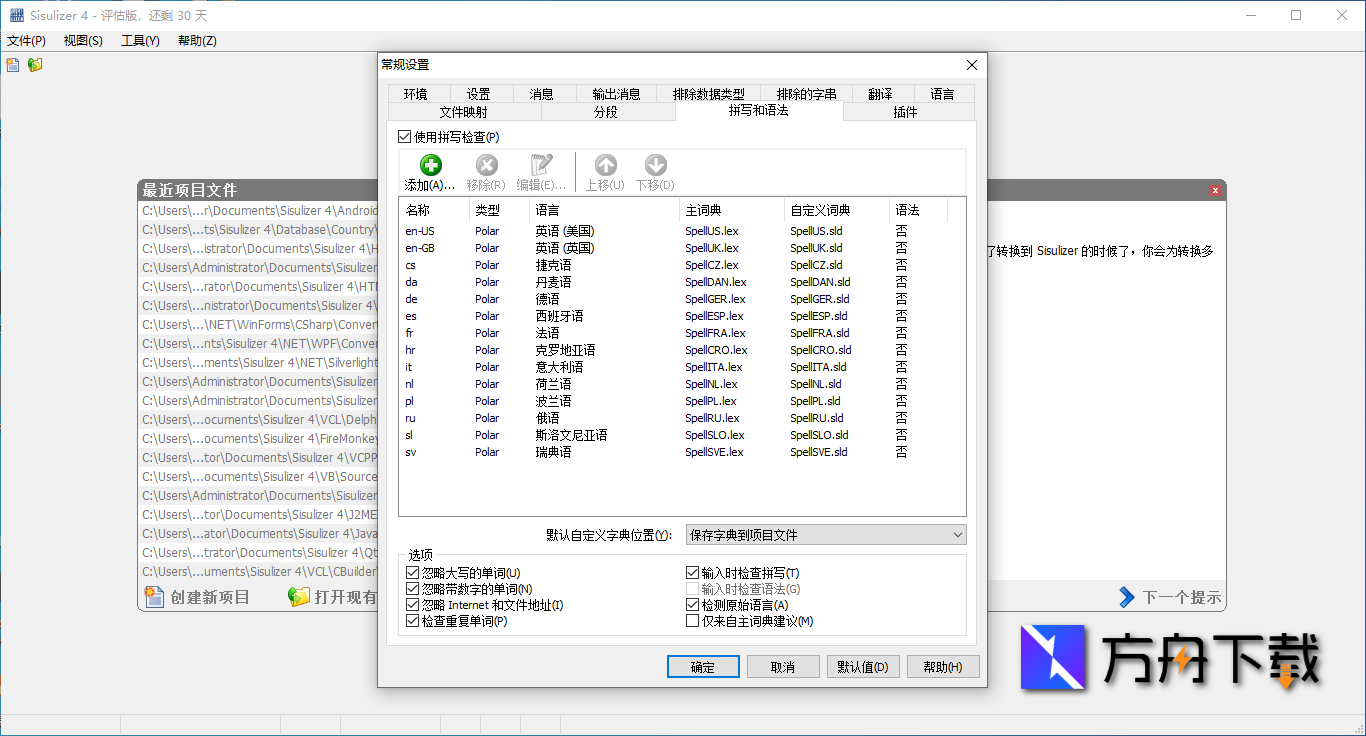This screenshot has width=1366, height=736.
Task: Click the Move Down (下移) arrow icon
Action: pyautogui.click(x=654, y=163)
